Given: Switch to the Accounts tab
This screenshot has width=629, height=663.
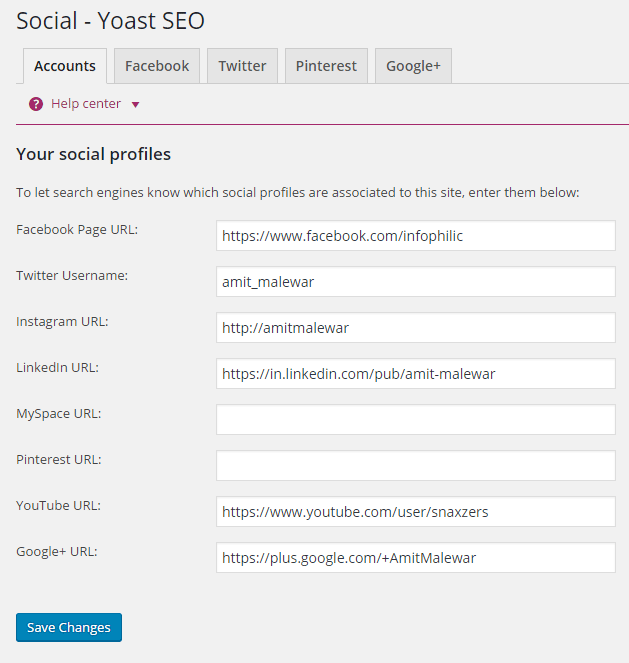Looking at the screenshot, I should coord(65,66).
